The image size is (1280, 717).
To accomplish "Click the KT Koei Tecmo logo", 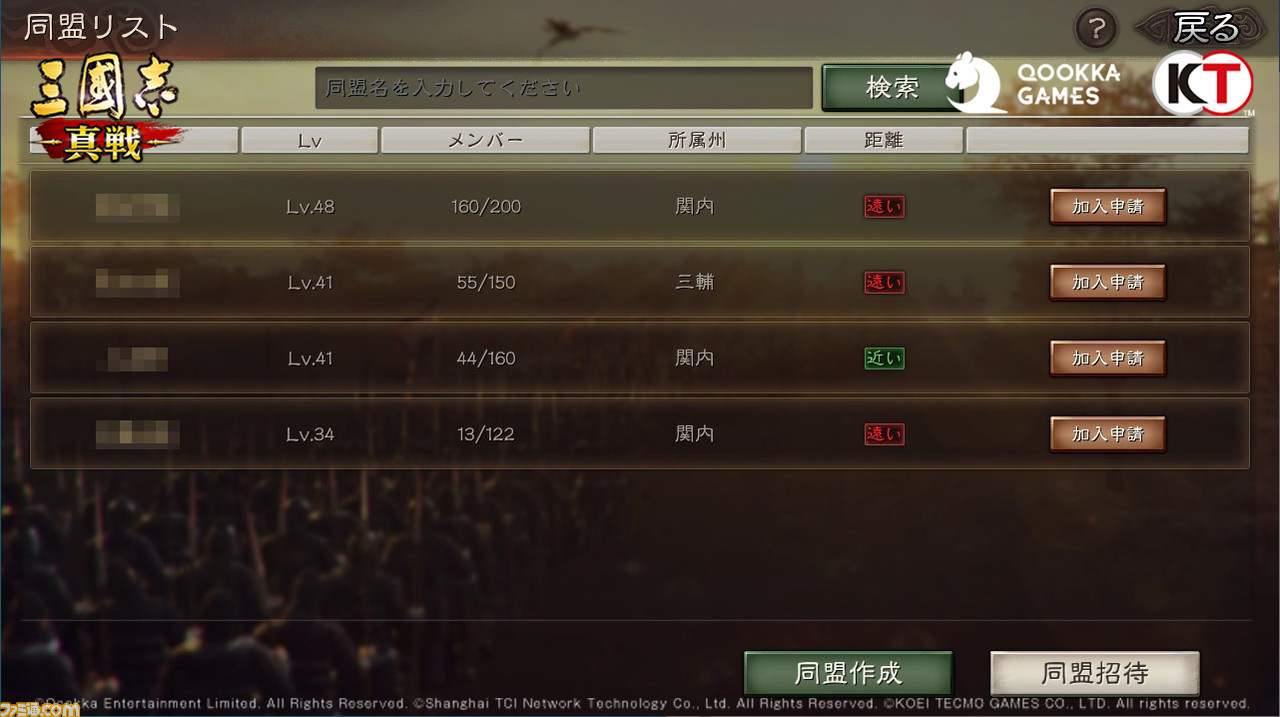I will [x=1202, y=83].
